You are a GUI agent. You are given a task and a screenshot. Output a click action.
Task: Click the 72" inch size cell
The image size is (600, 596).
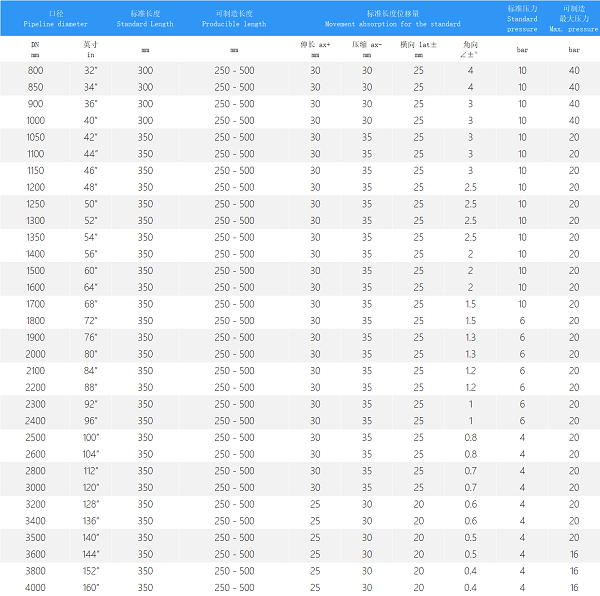(91, 321)
